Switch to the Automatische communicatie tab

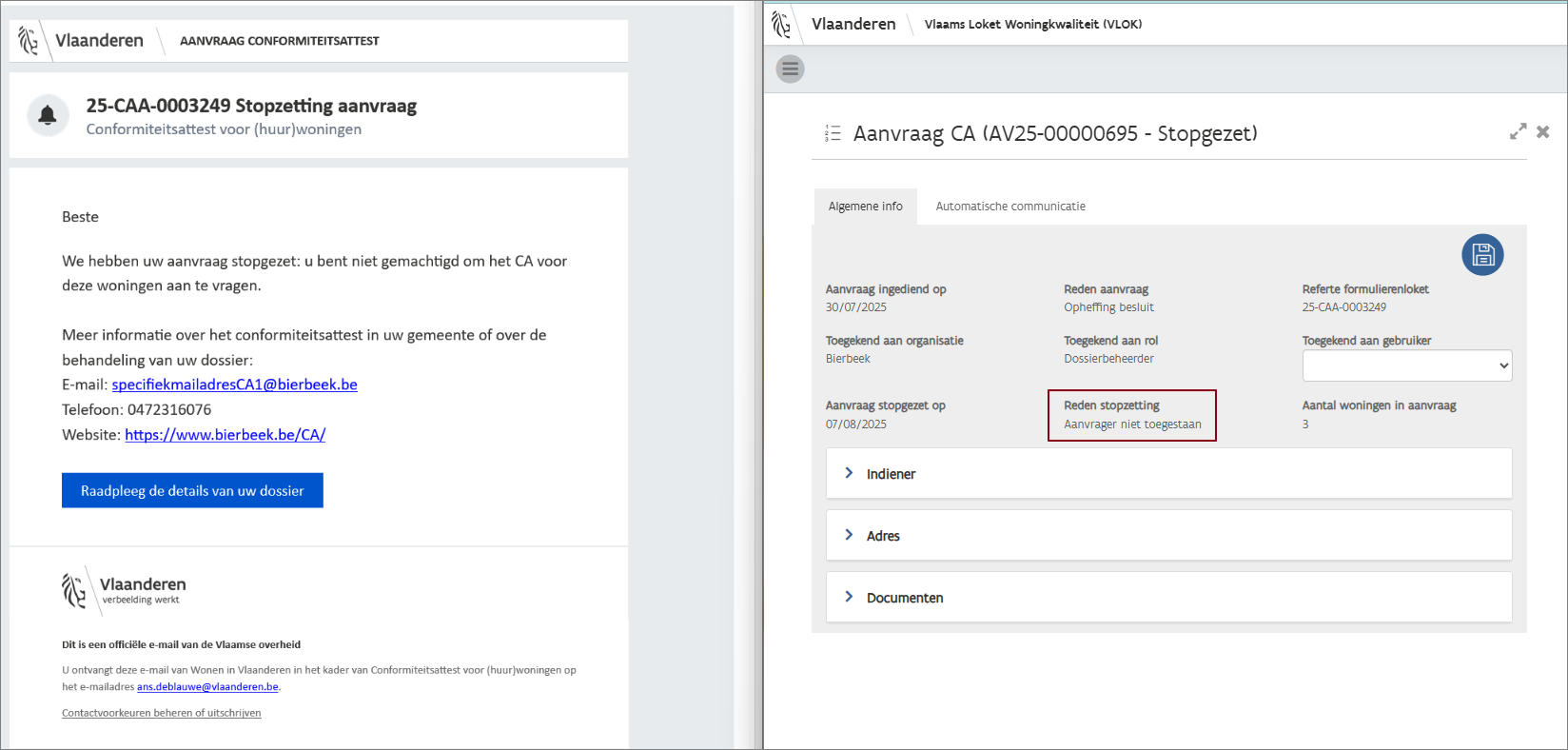pyautogui.click(x=1010, y=207)
